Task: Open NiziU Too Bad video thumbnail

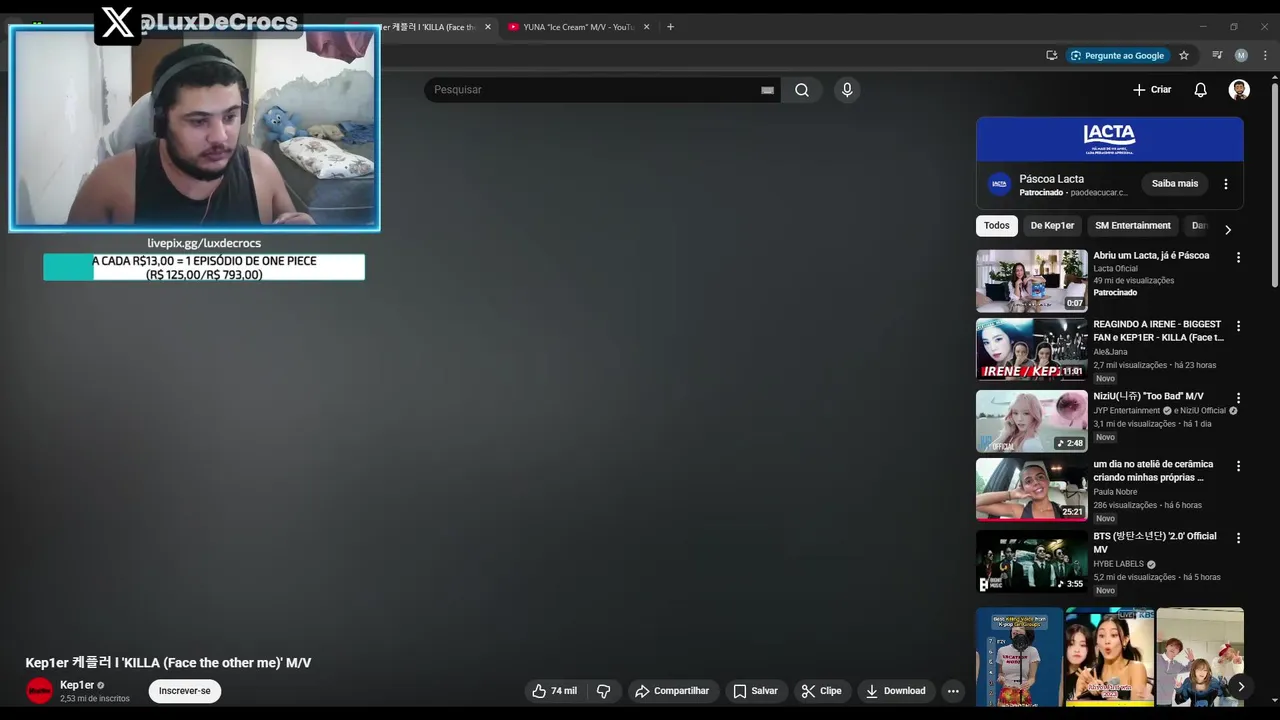Action: click(1032, 422)
